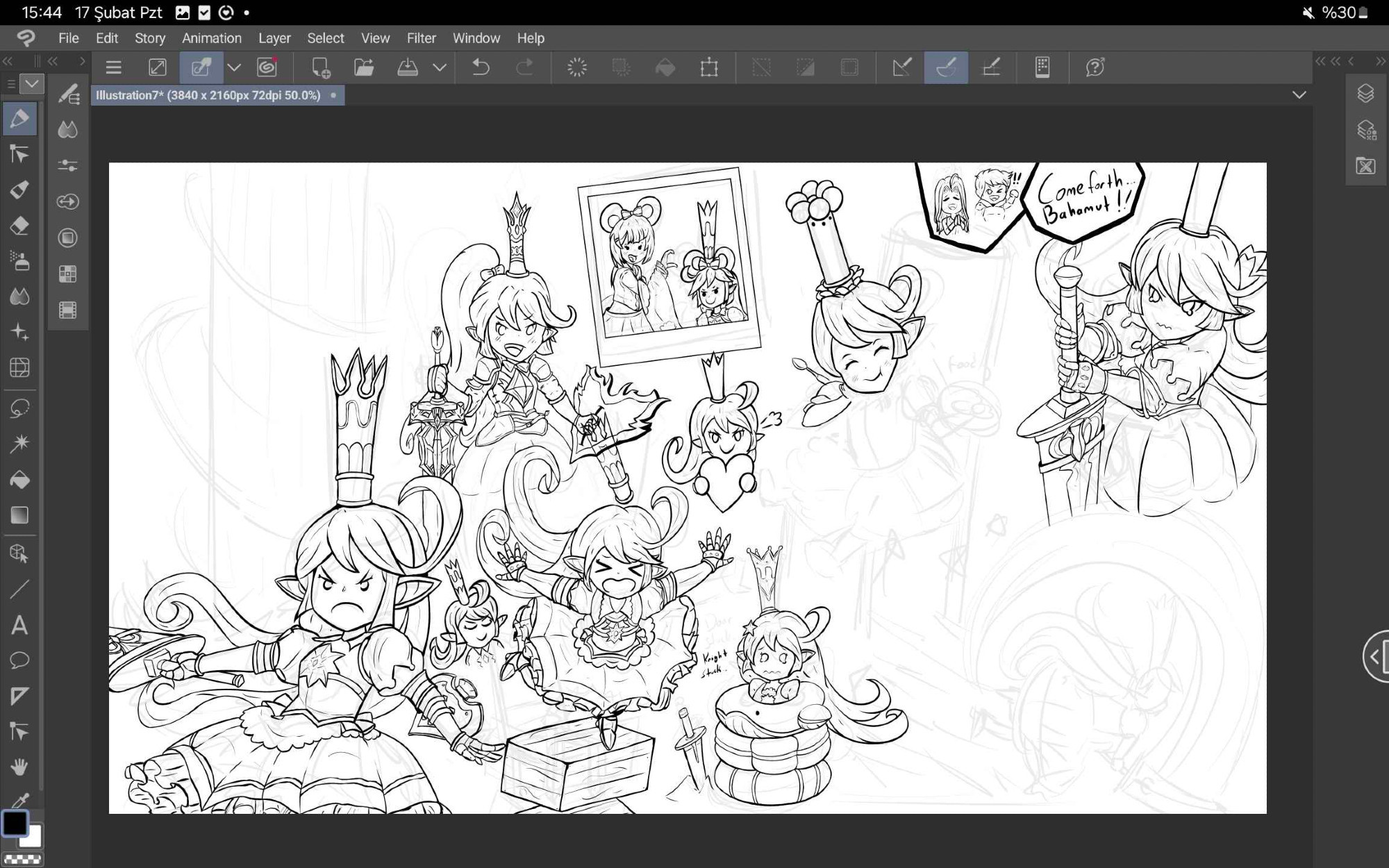Select the Text tool
1389x868 pixels.
19,626
